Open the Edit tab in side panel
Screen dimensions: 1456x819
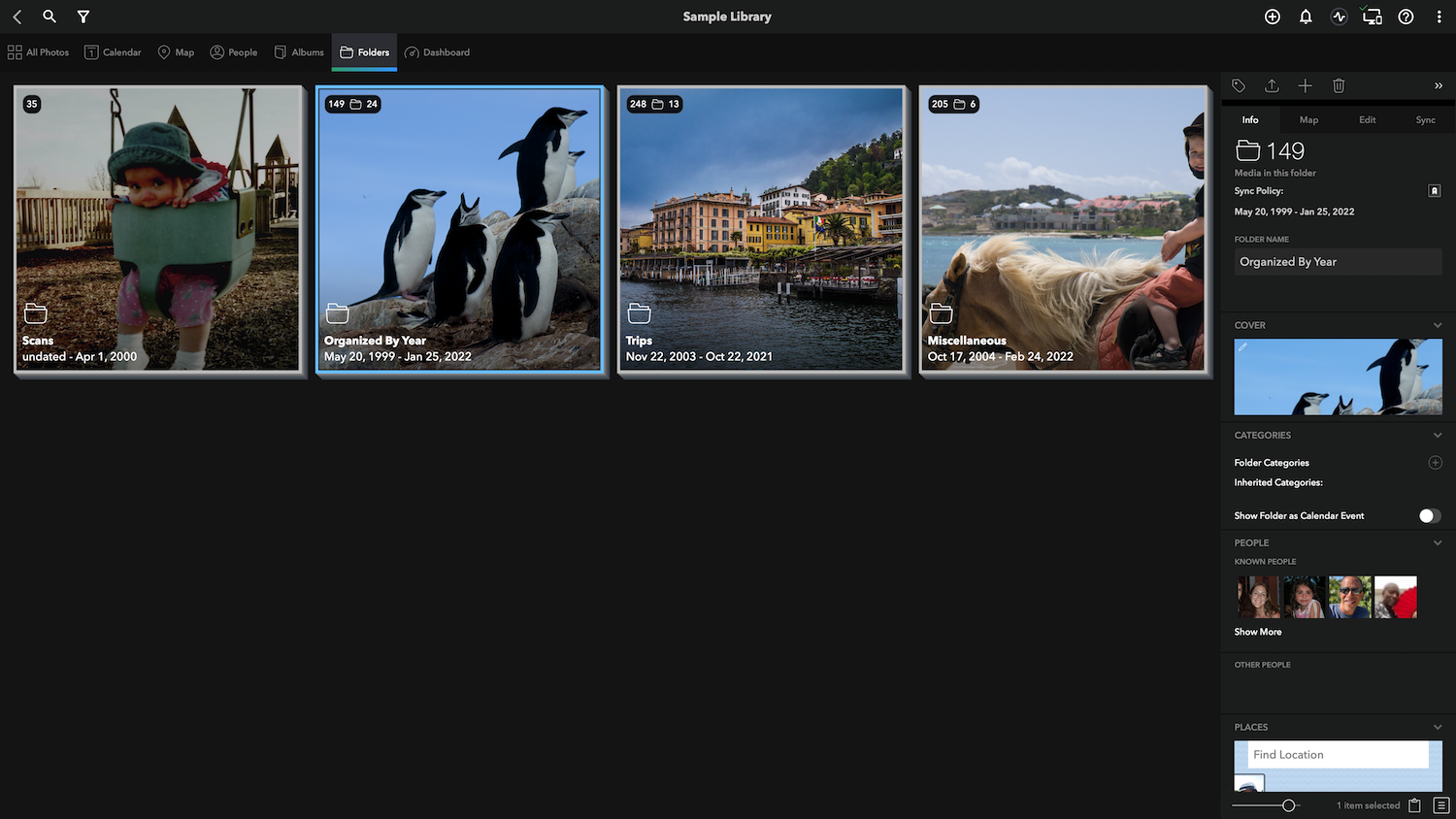(x=1367, y=119)
